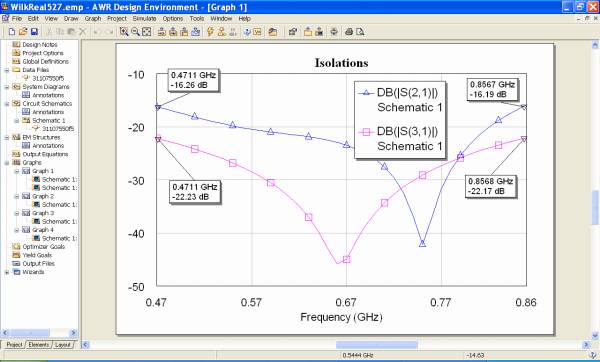
Task: Click the Print toolbar icon
Action: pyautogui.click(x=349, y=32)
